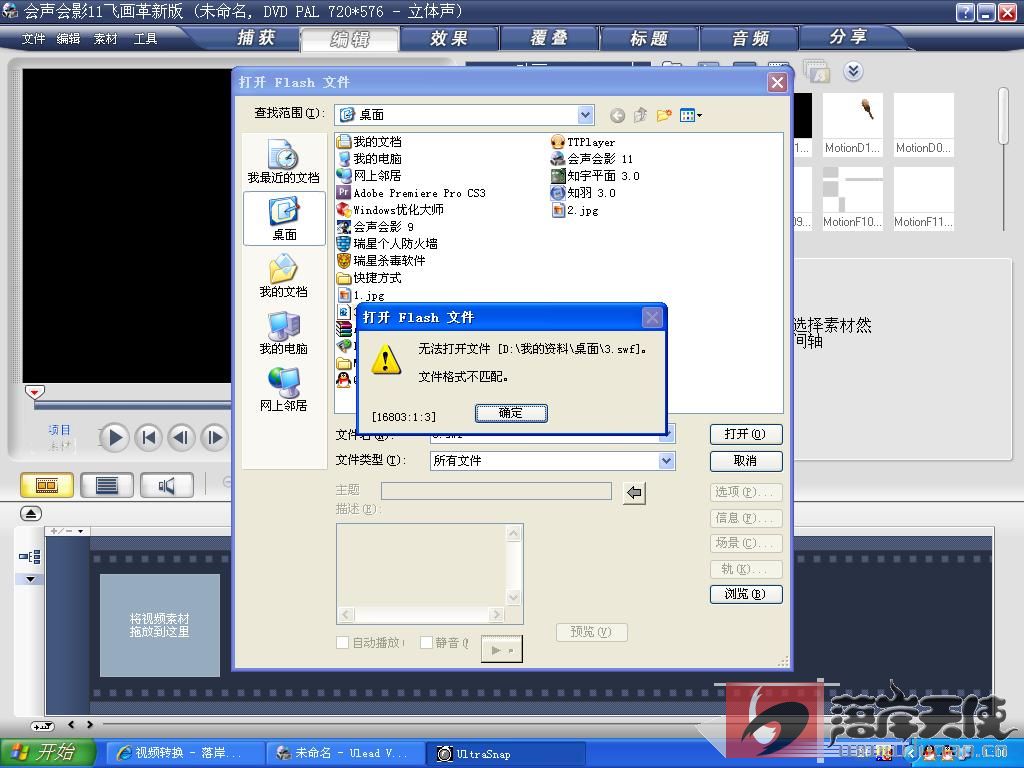Select 我的电脑 in the places bar
The width and height of the screenshot is (1024, 768).
click(283, 332)
